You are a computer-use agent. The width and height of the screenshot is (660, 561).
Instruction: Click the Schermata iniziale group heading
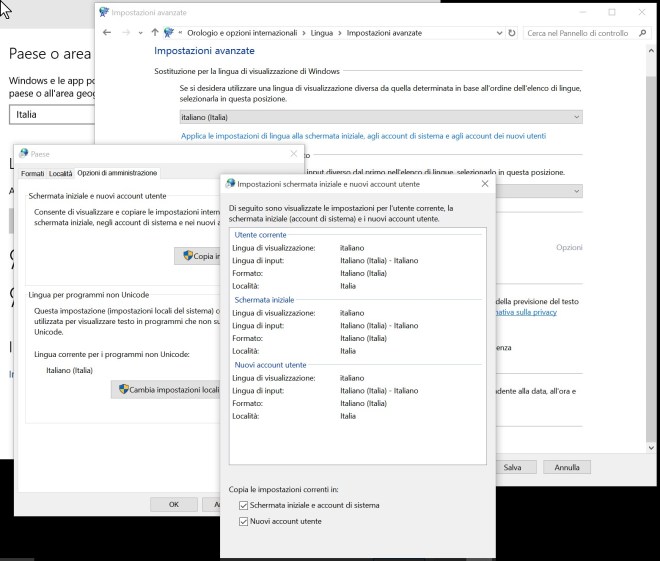click(x=264, y=300)
